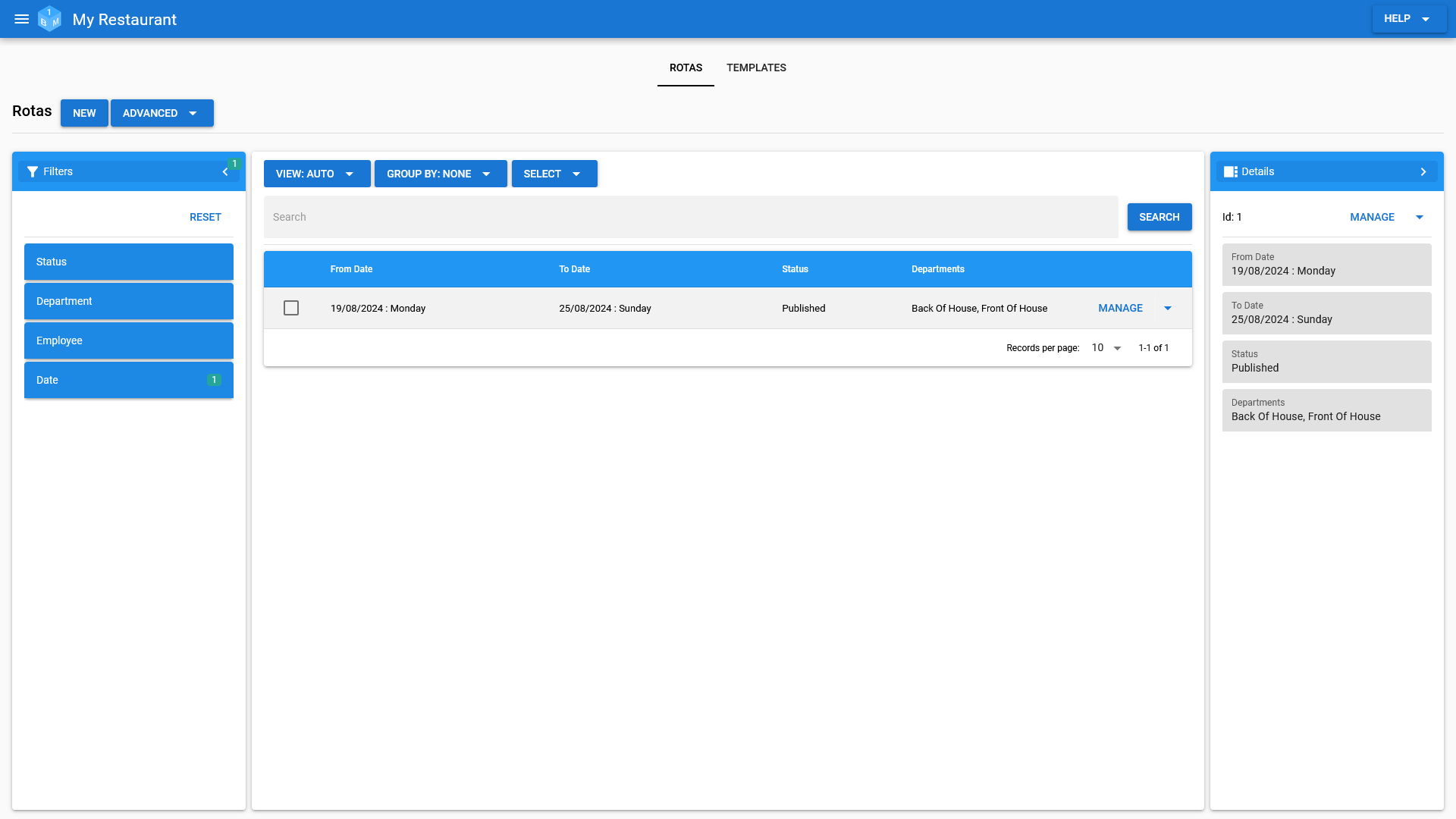The width and height of the screenshot is (1456, 819).
Task: Expand the GROUP BY: NONE dropdown
Action: point(440,174)
